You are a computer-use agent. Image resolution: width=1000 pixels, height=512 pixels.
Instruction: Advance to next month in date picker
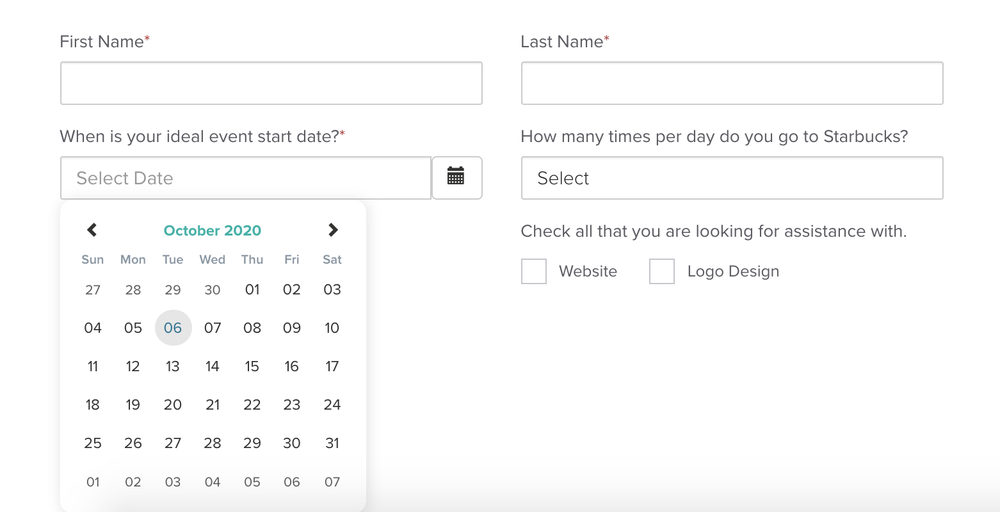click(333, 230)
